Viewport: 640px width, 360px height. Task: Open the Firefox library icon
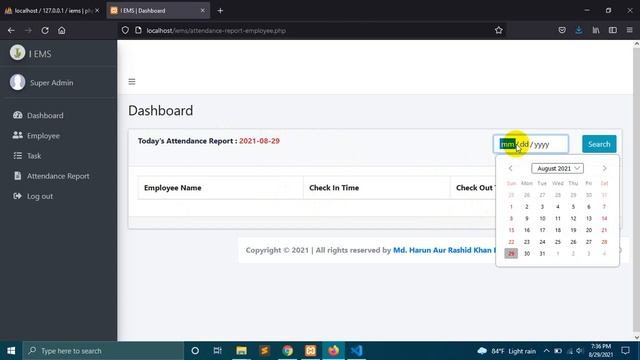pos(596,30)
